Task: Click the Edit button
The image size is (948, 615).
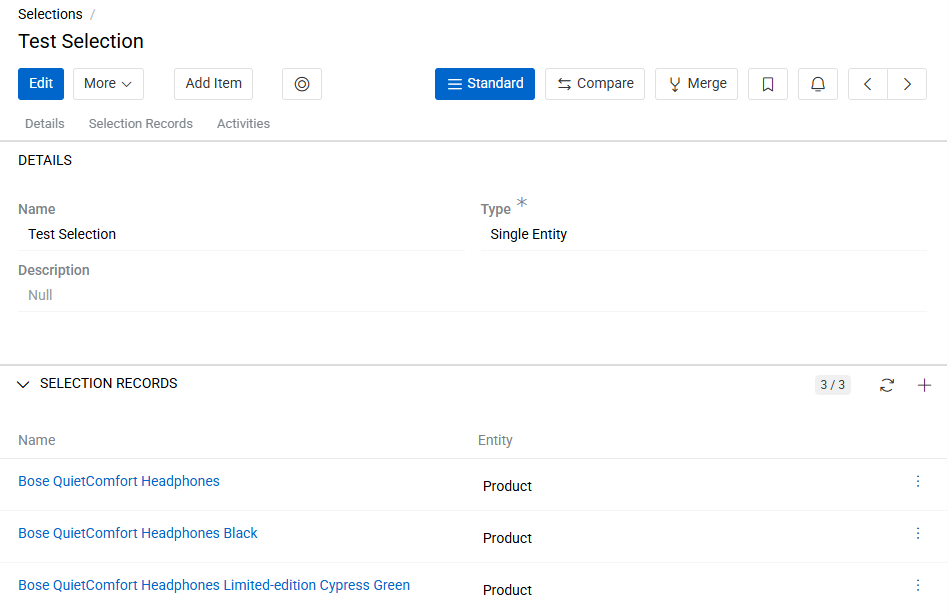Action: click(x=41, y=84)
